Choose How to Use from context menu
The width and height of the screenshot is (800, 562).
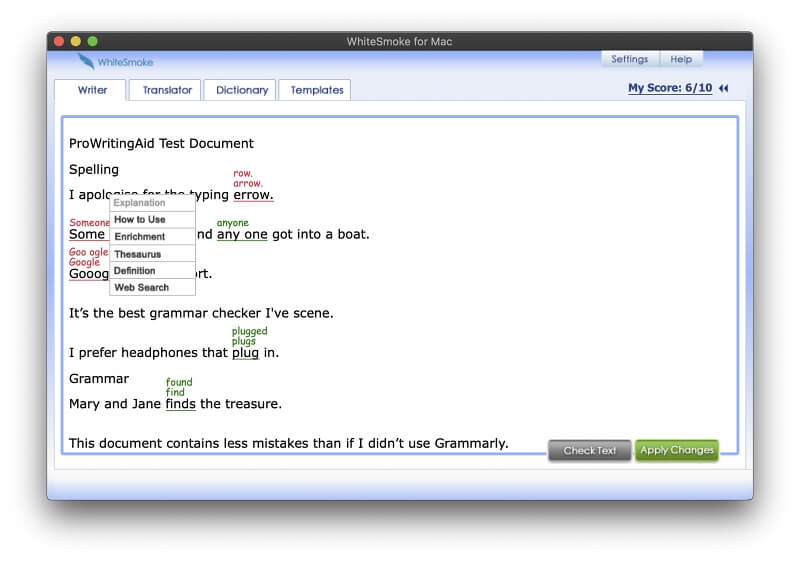tap(153, 219)
